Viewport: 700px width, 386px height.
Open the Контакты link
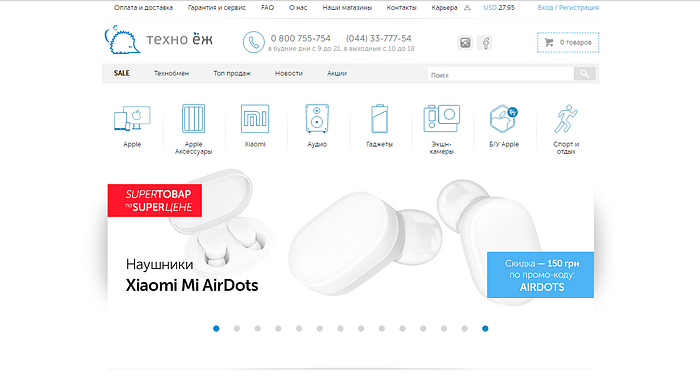coord(401,8)
